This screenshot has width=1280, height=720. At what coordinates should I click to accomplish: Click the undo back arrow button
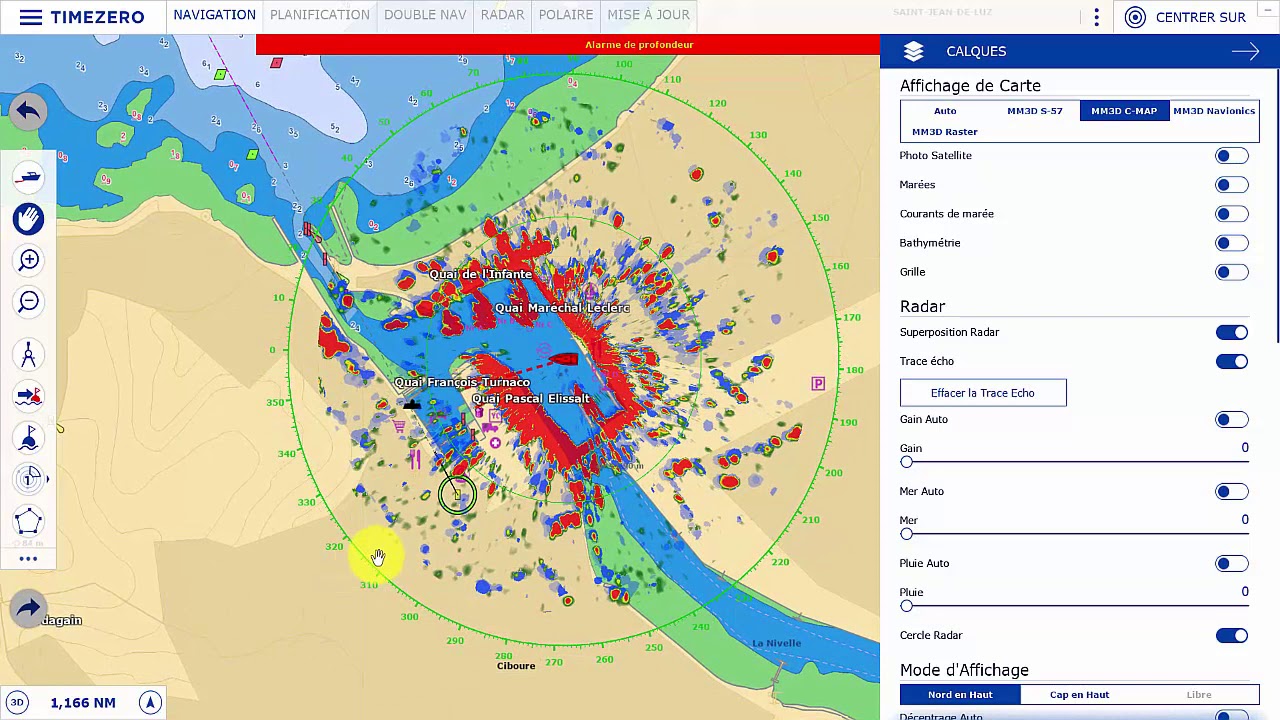(x=28, y=111)
